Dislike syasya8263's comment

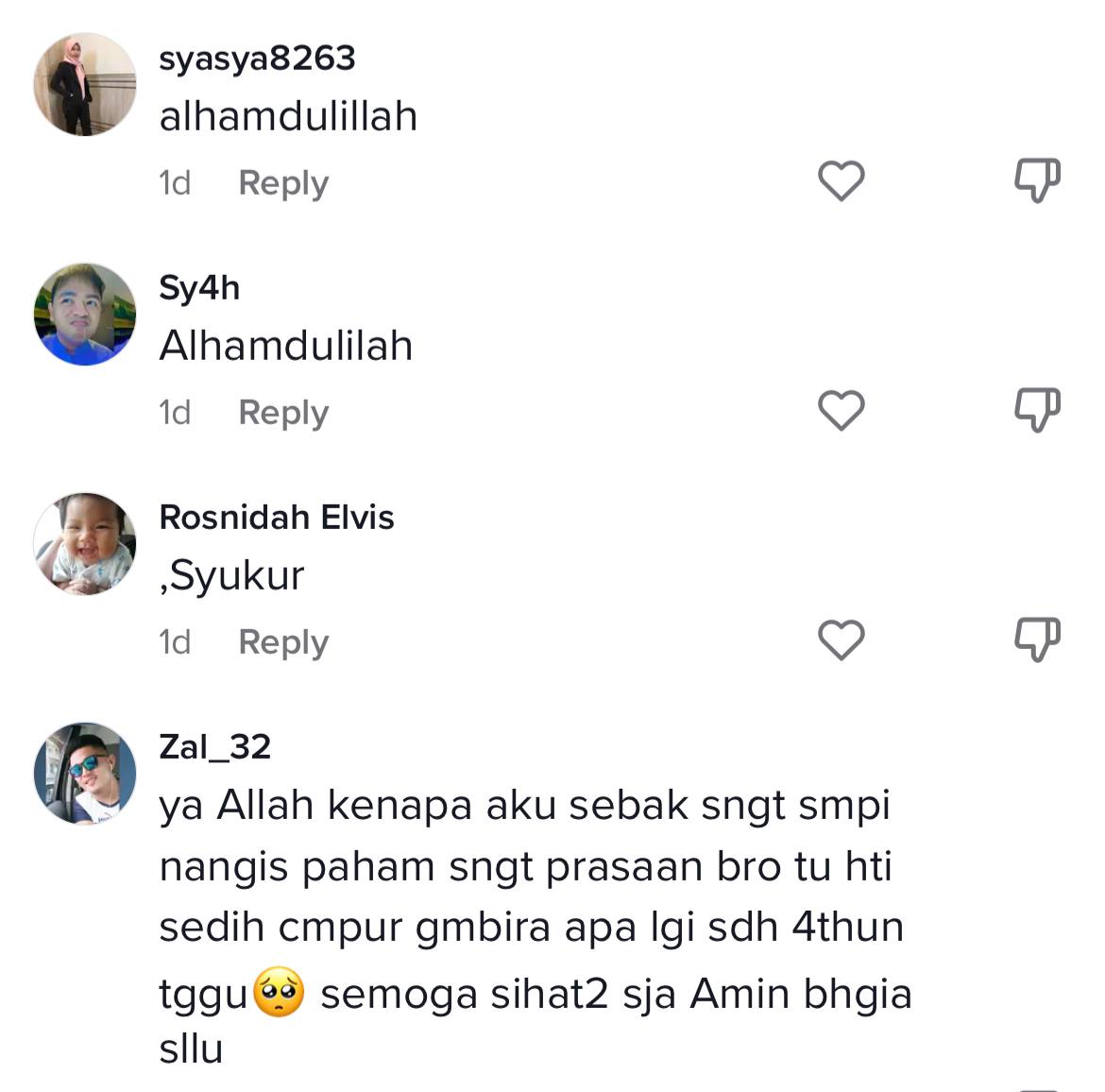(x=1037, y=180)
